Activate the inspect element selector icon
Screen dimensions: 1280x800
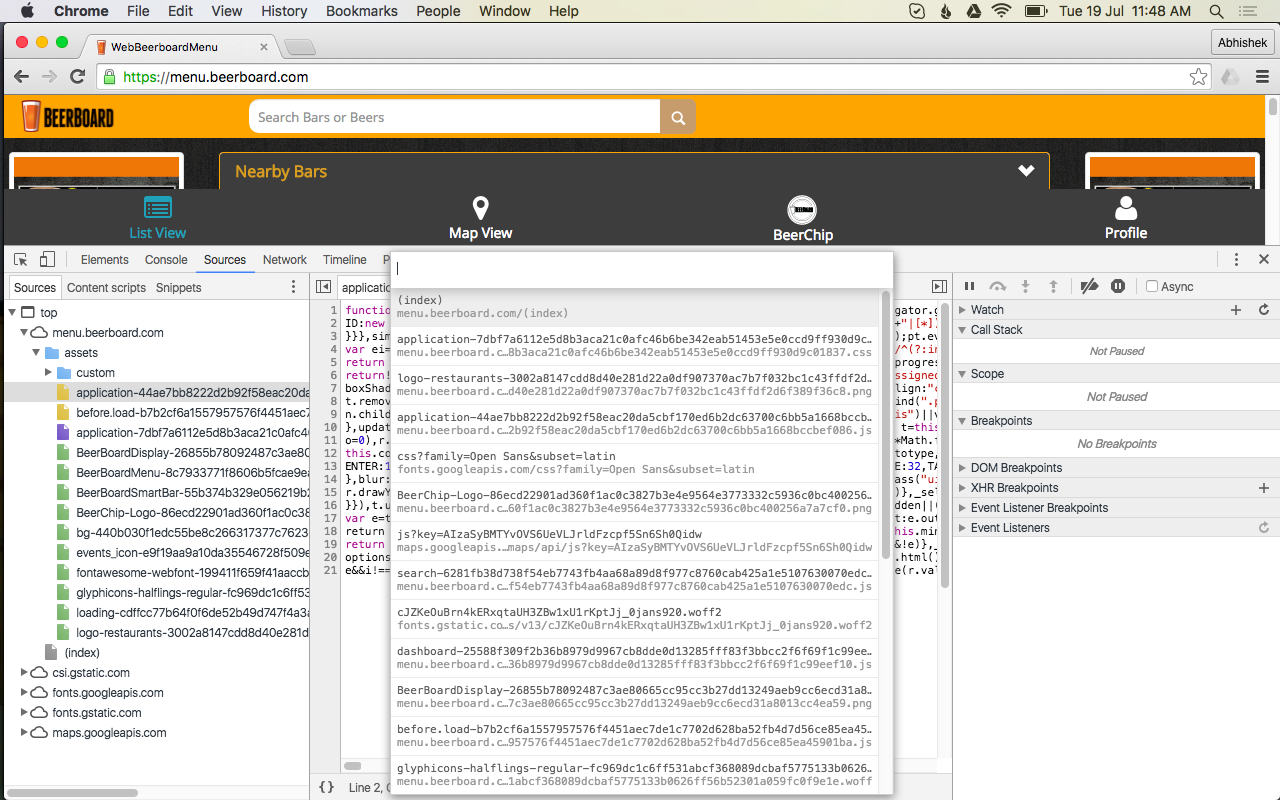tap(21, 259)
